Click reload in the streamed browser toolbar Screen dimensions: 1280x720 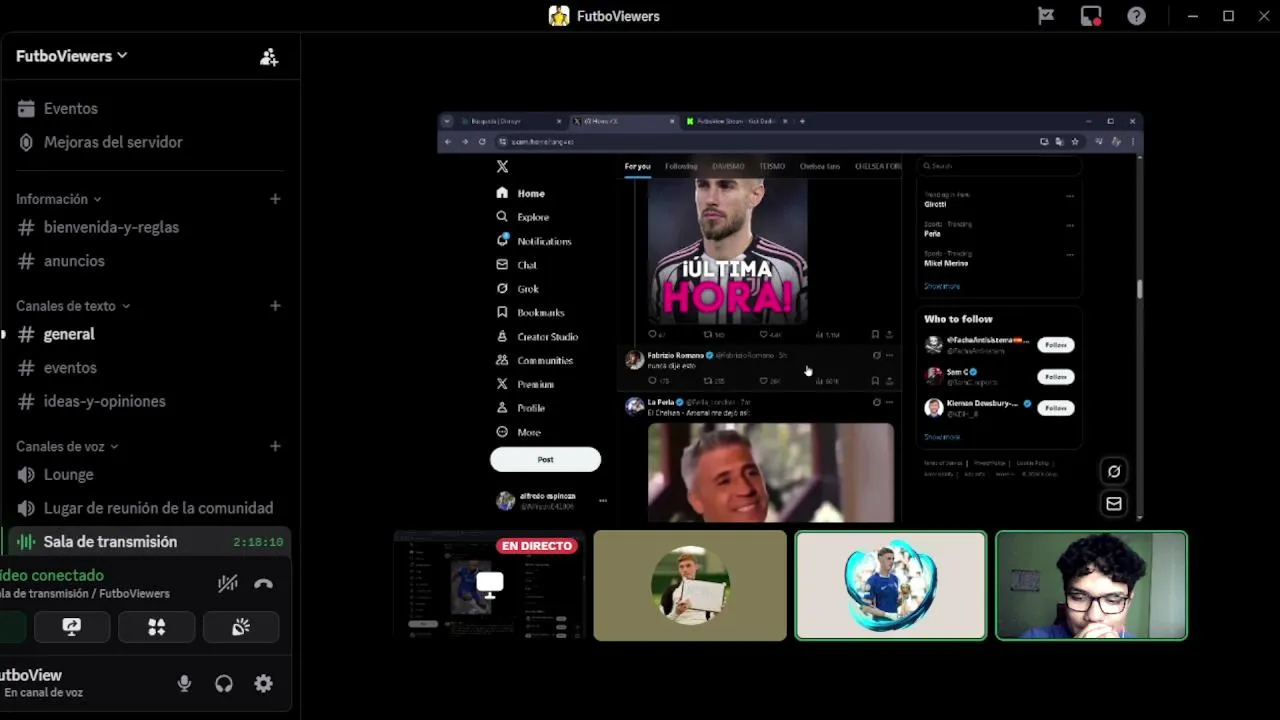482,142
